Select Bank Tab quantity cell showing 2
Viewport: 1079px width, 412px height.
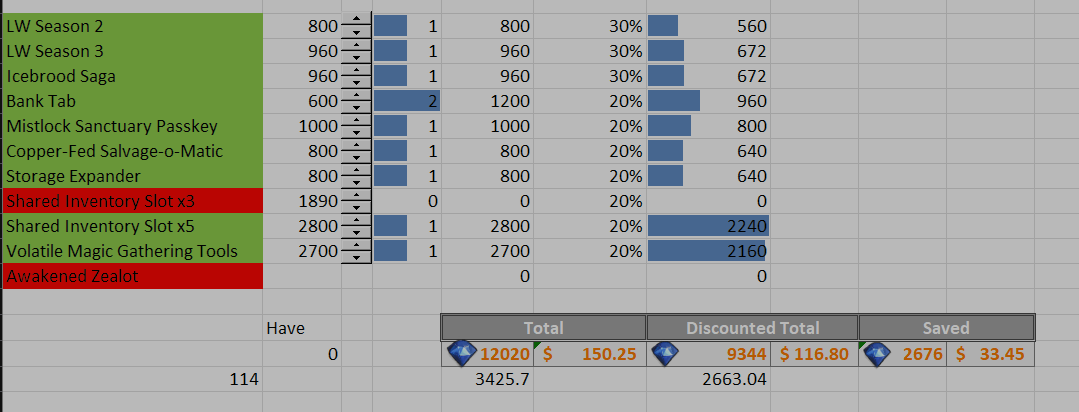(x=407, y=101)
